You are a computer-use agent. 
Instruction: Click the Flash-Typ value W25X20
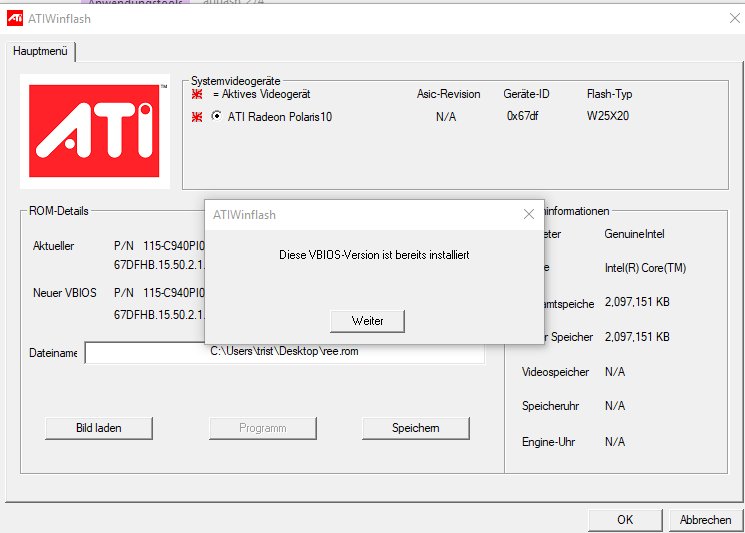pos(608,116)
